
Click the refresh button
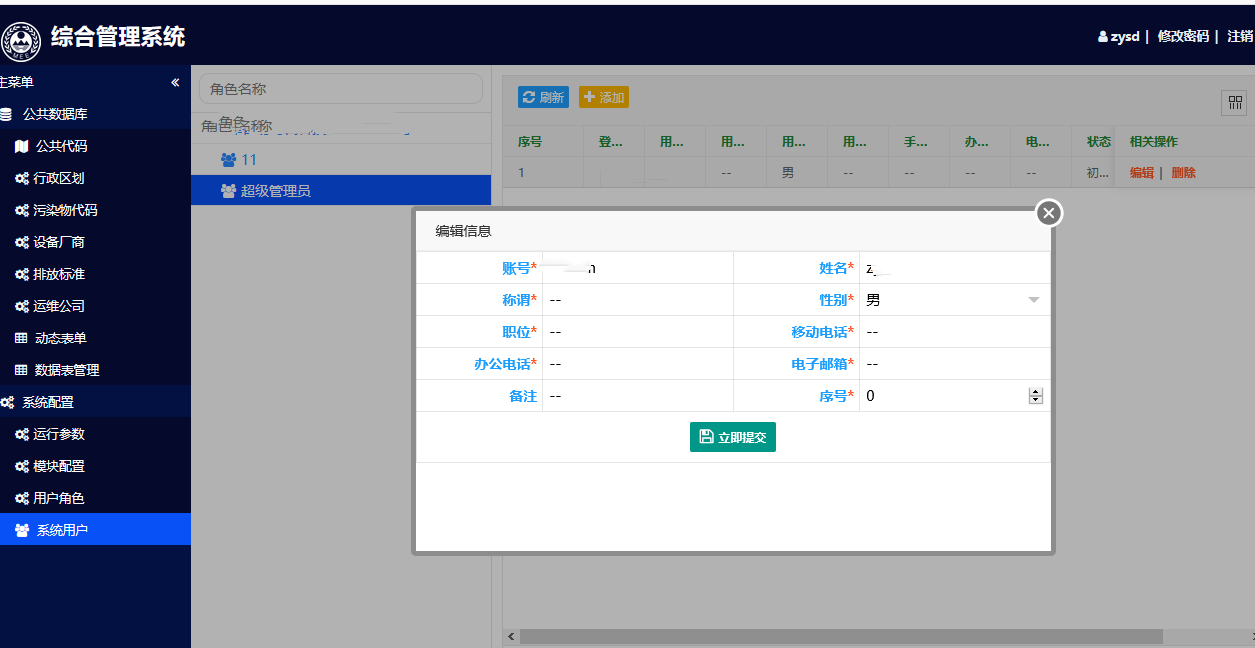pyautogui.click(x=543, y=97)
